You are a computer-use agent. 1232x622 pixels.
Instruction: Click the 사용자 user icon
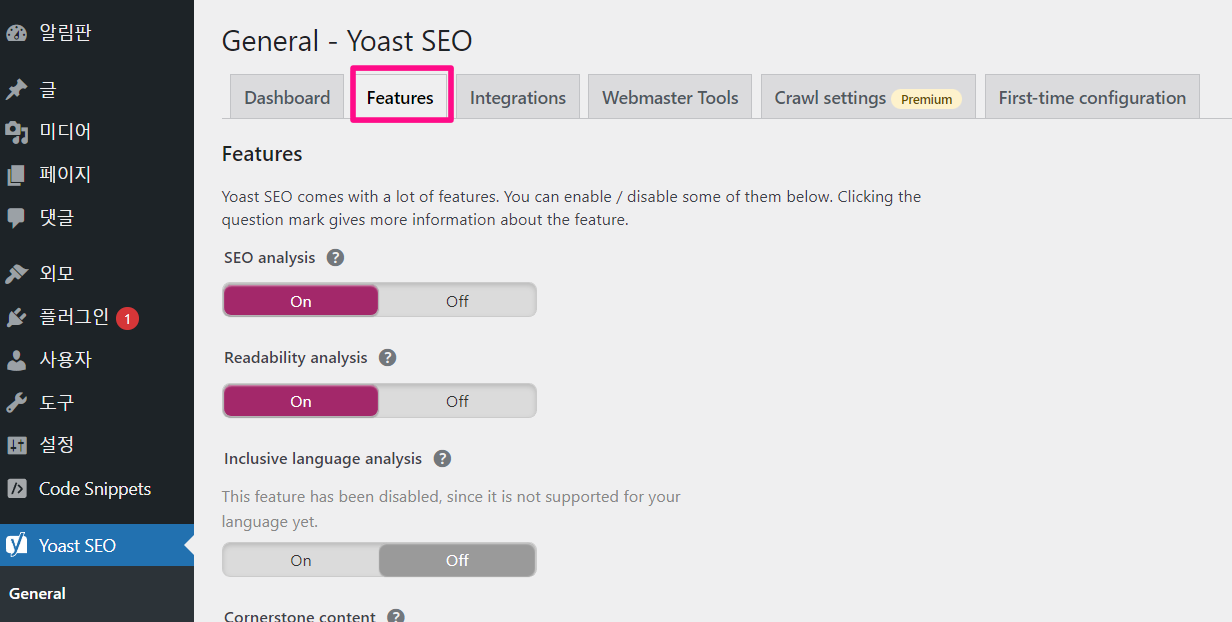coord(16,360)
